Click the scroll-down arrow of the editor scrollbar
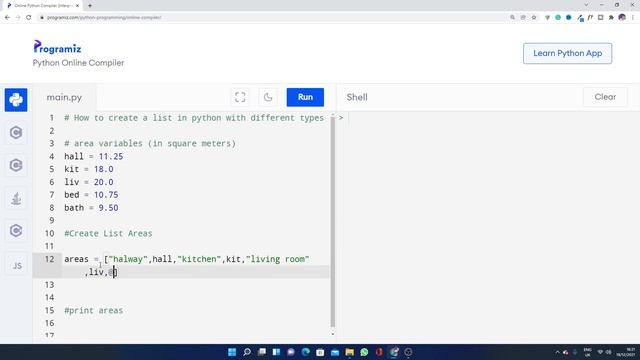This screenshot has height=360, width=640. click(333, 334)
